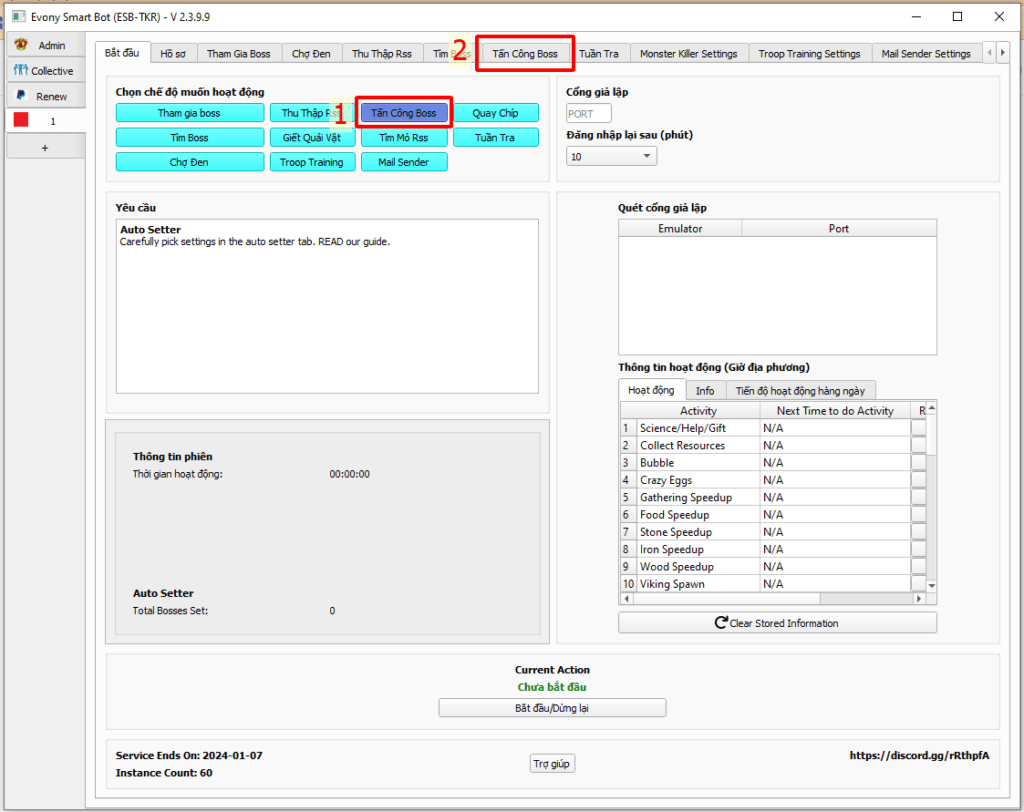Select the red instance 1 entry

(x=41, y=120)
